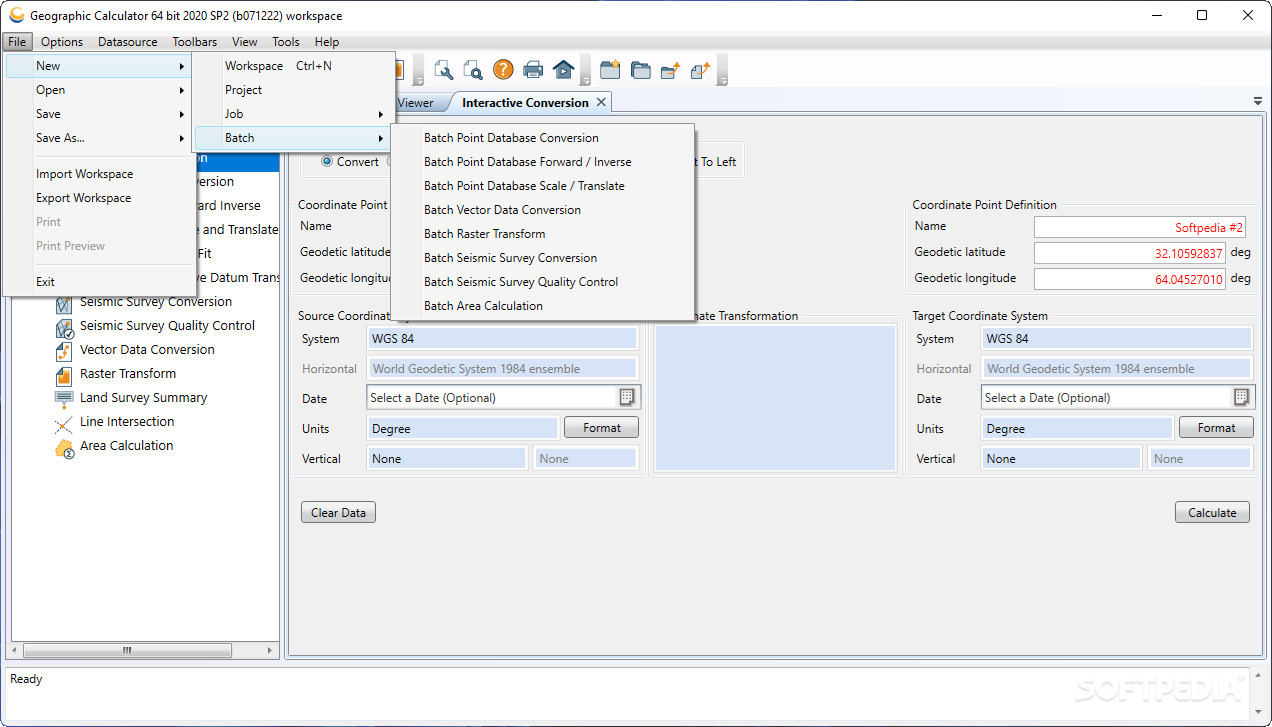Select the Vector Data Conversion icon
Screen dimensions: 1272x727
pos(64,350)
